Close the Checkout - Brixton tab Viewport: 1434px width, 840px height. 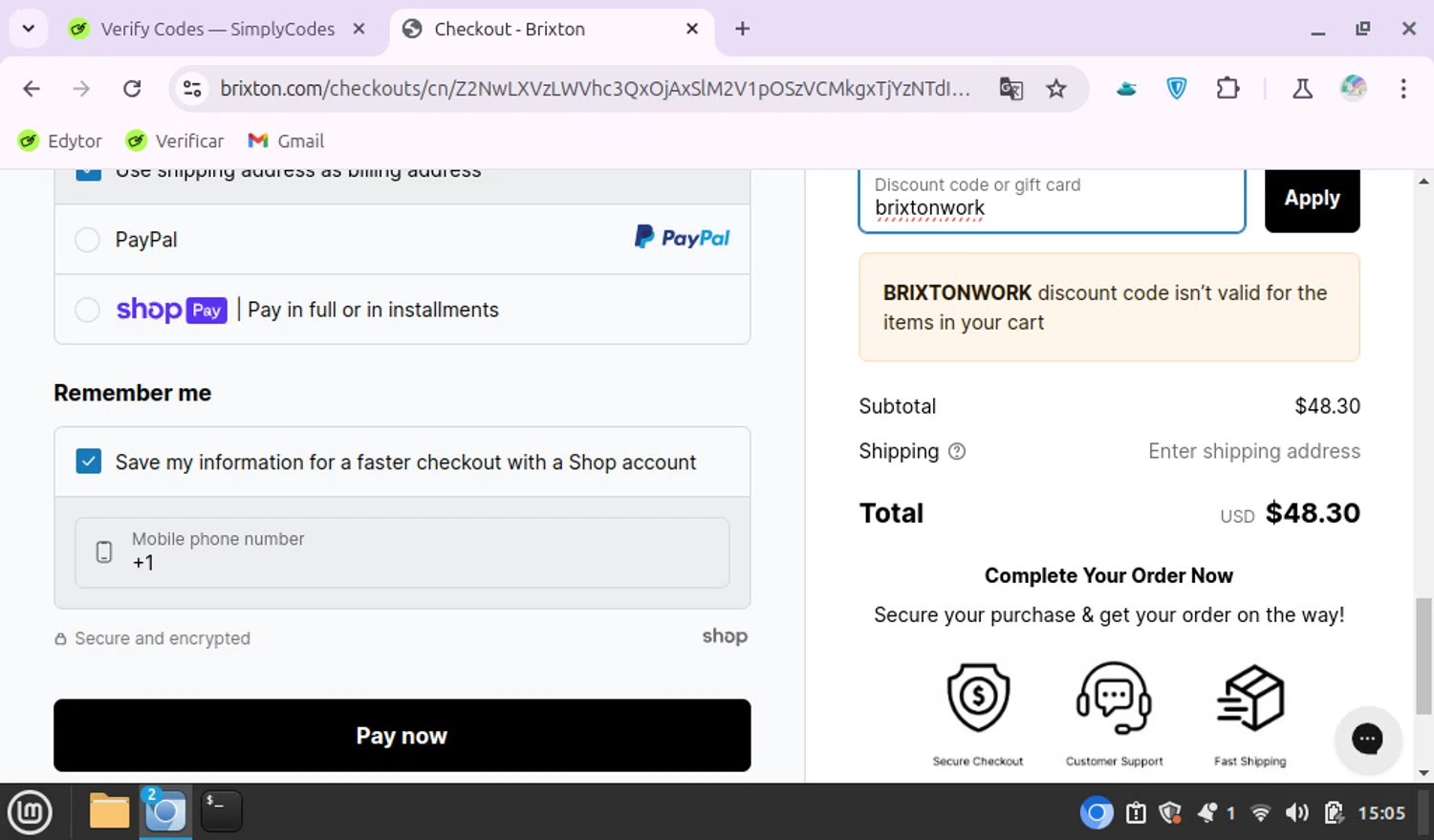coord(692,29)
